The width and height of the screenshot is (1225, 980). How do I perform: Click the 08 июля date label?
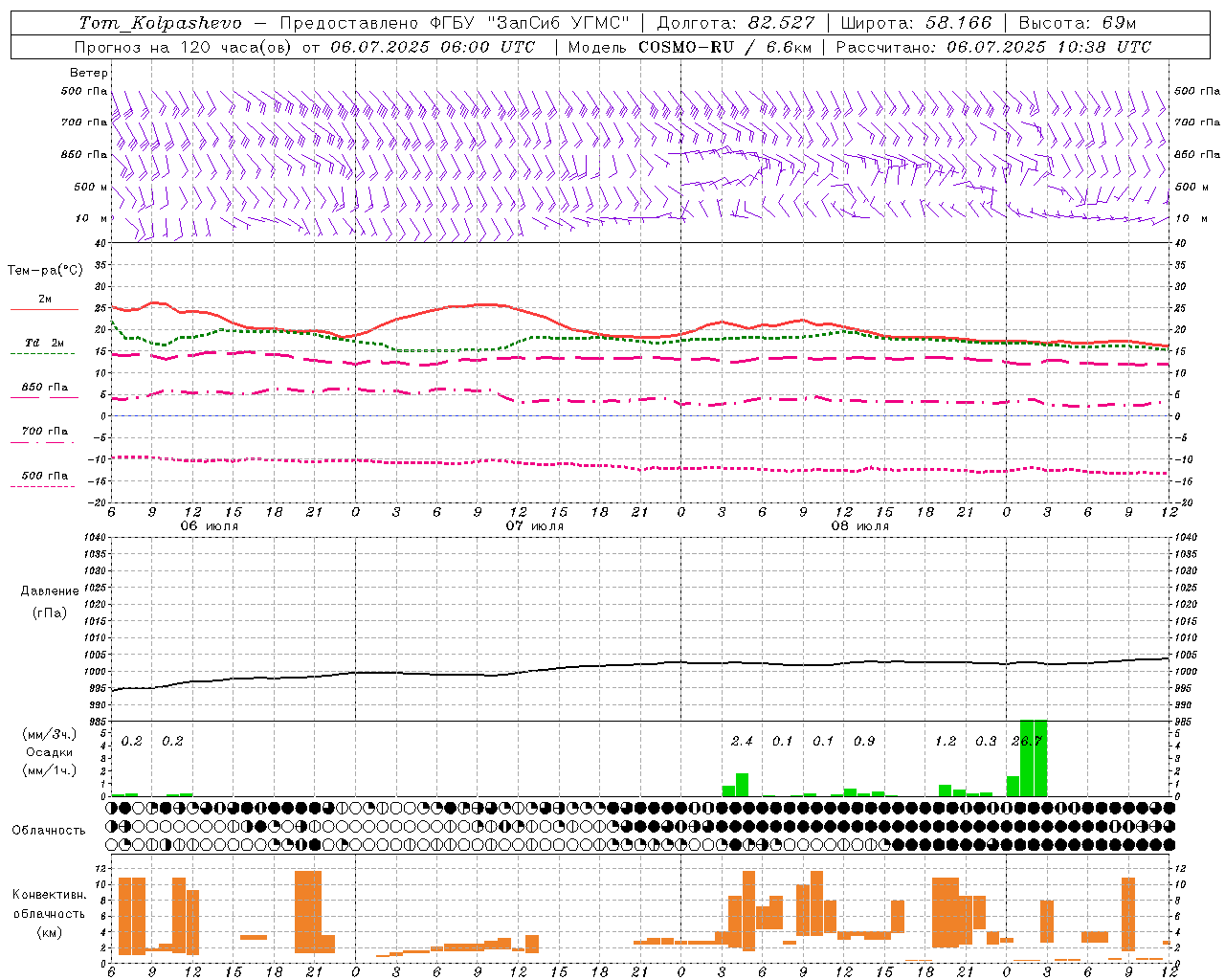click(860, 526)
